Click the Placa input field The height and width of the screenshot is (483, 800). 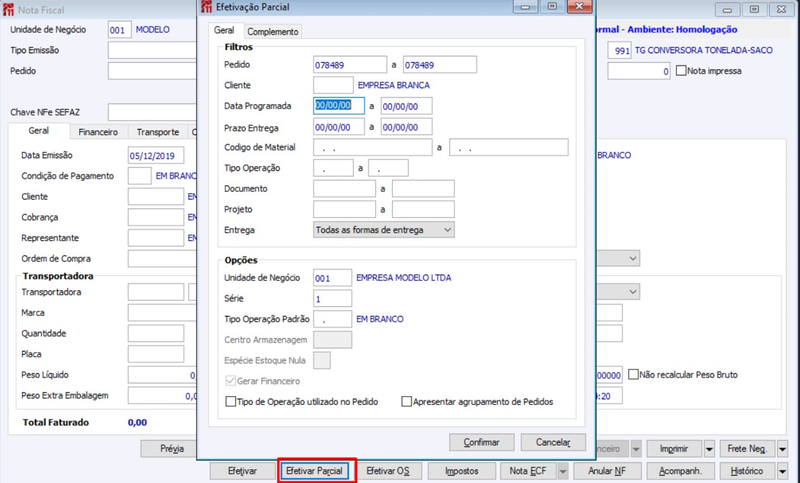pos(156,354)
